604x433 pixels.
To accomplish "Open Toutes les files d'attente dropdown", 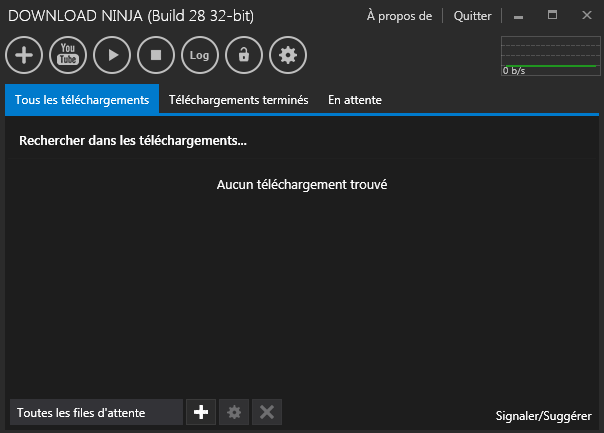I will (96, 412).
